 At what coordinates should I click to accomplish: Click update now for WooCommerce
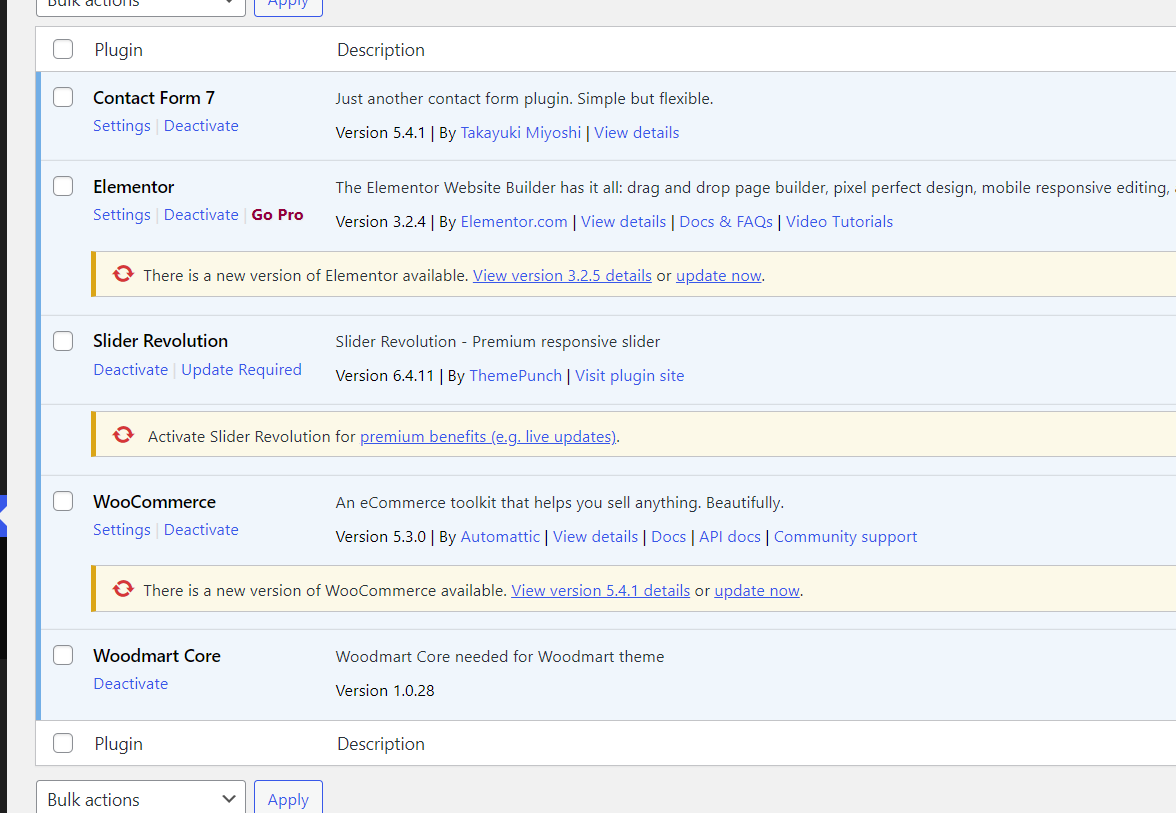click(757, 591)
